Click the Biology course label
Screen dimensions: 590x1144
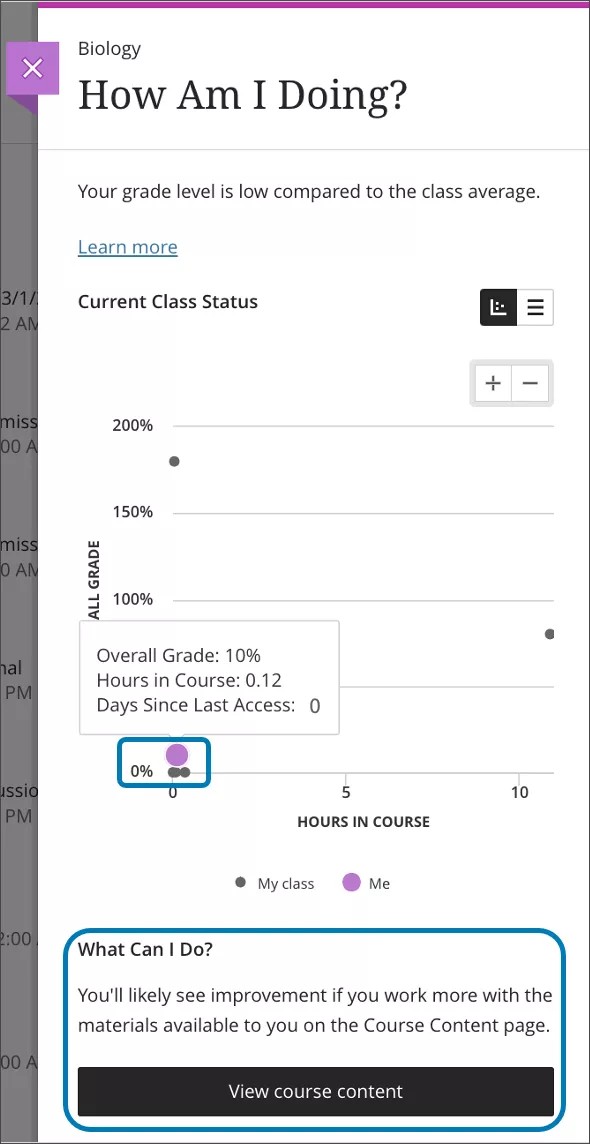pyautogui.click(x=109, y=48)
